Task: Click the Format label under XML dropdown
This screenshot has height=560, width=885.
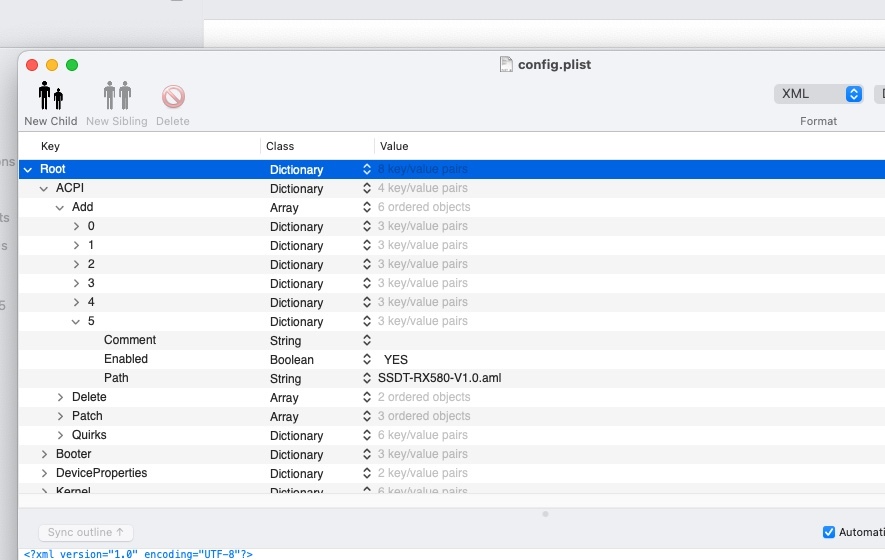Action: [818, 121]
